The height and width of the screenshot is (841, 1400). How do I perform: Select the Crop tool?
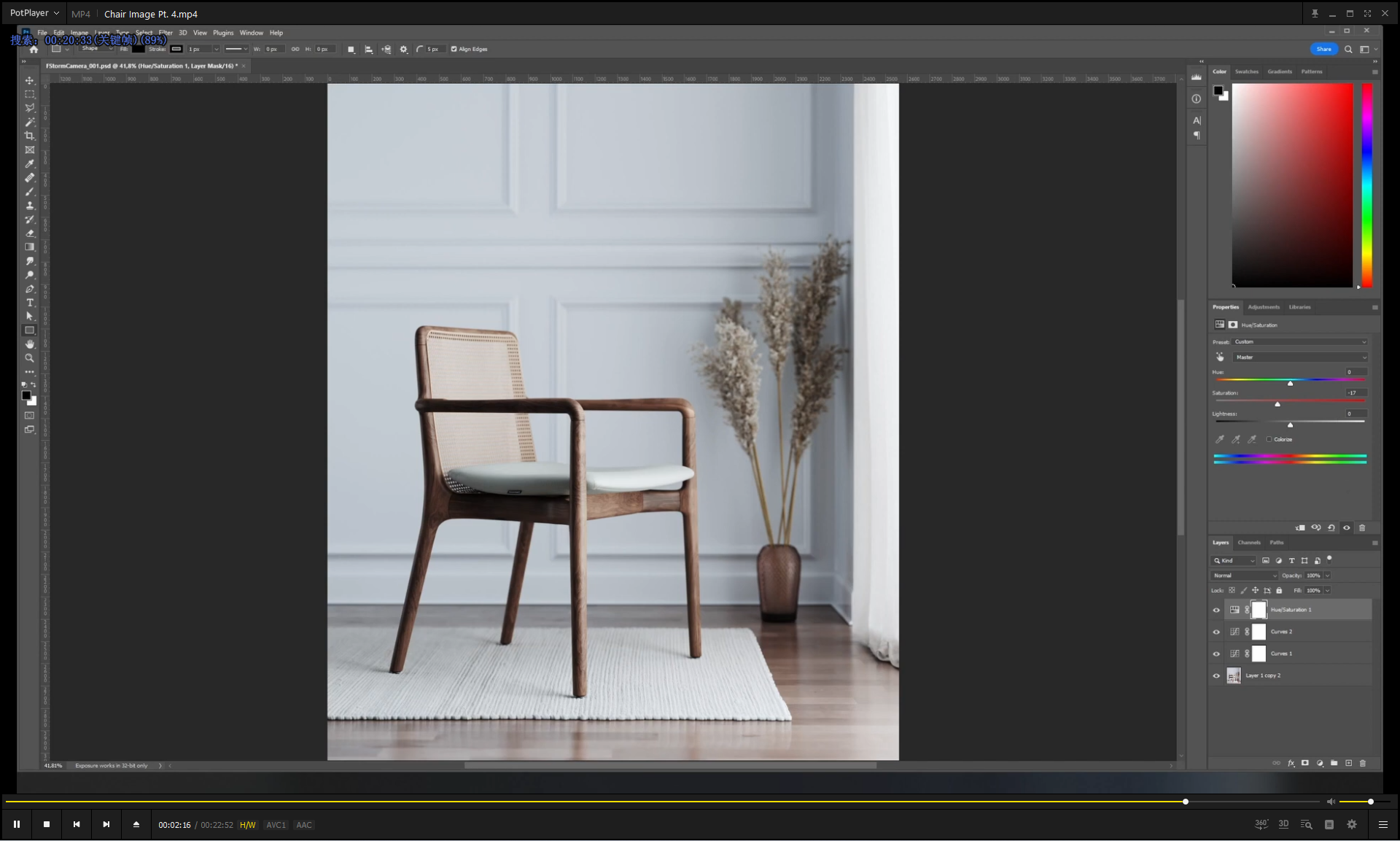[x=30, y=136]
